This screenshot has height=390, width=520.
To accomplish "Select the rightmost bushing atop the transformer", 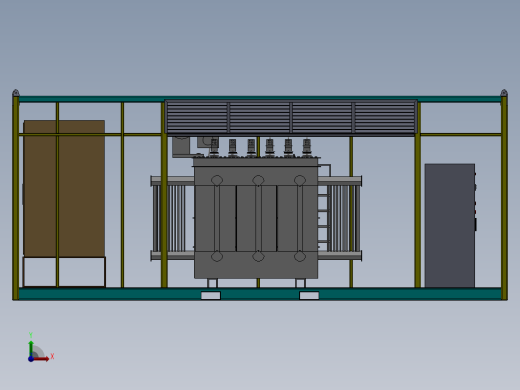I will 307,147.
